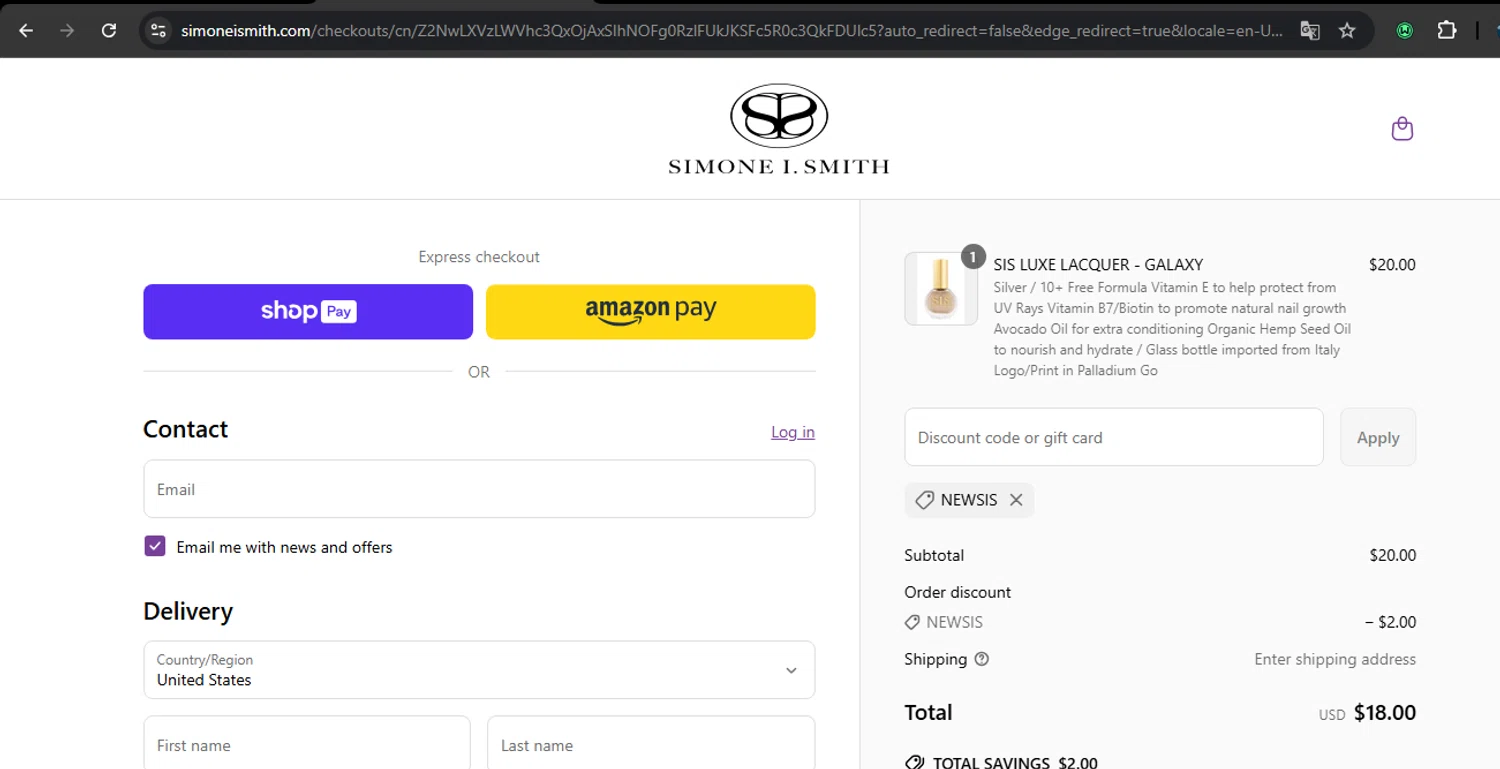The image size is (1500, 769).
Task: Open the translate page icon
Action: (x=1309, y=31)
